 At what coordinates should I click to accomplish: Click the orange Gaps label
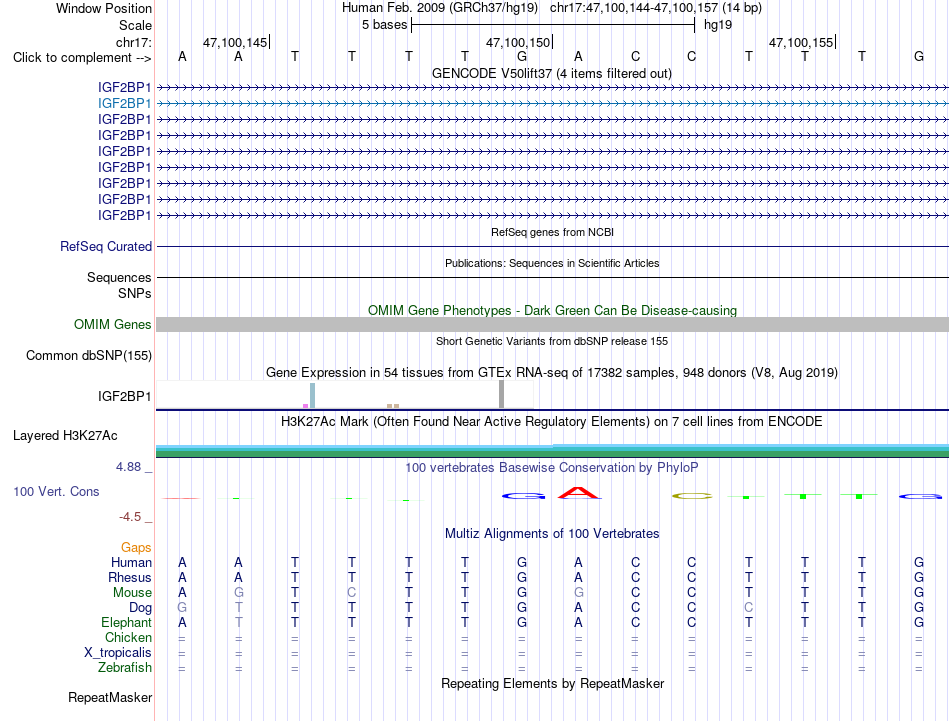136,548
